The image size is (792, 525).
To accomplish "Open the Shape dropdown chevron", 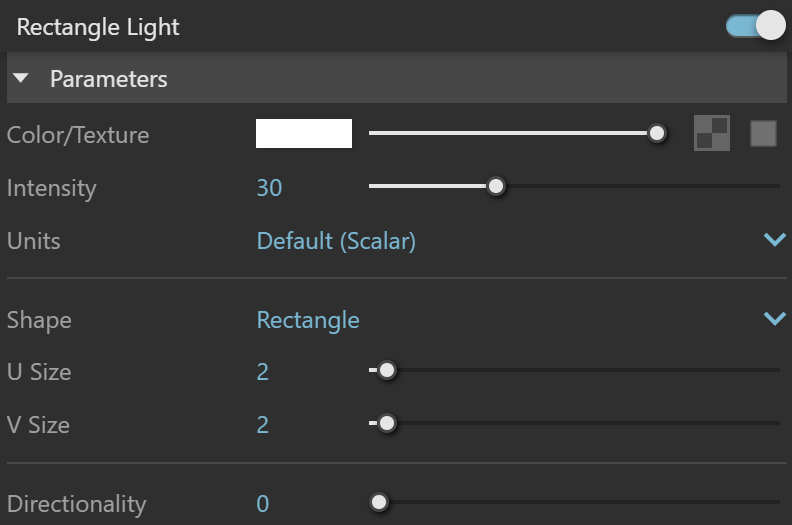I will pyautogui.click(x=774, y=319).
